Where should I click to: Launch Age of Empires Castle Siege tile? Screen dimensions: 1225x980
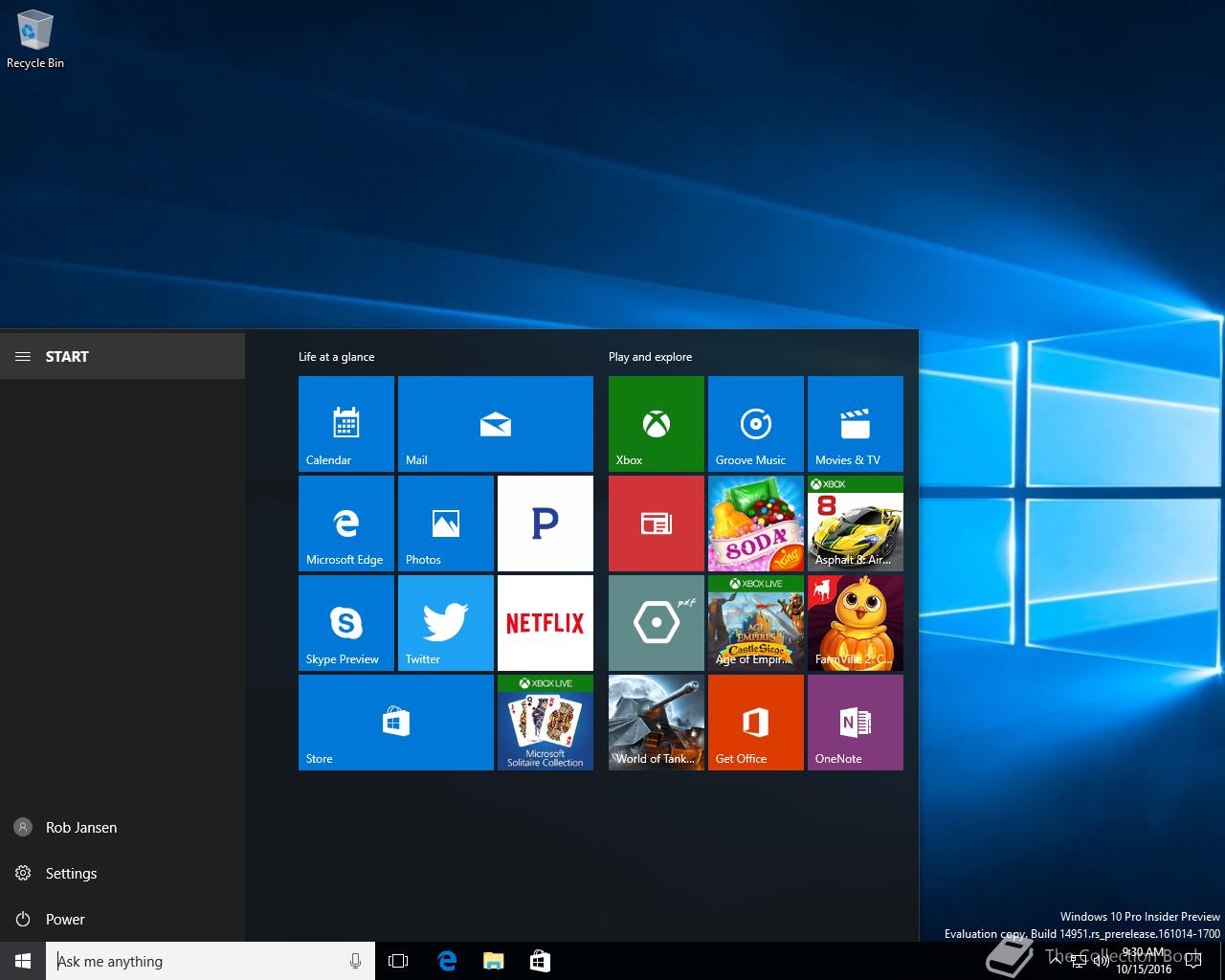tap(756, 623)
